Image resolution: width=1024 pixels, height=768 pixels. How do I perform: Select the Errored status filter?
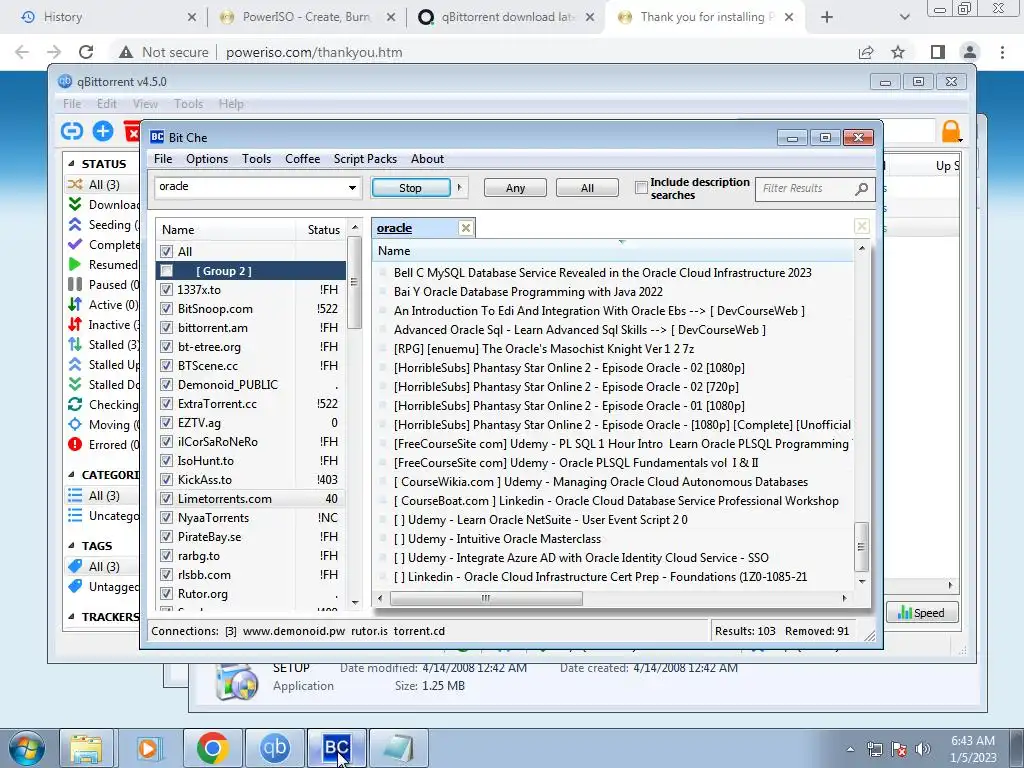[103, 445]
